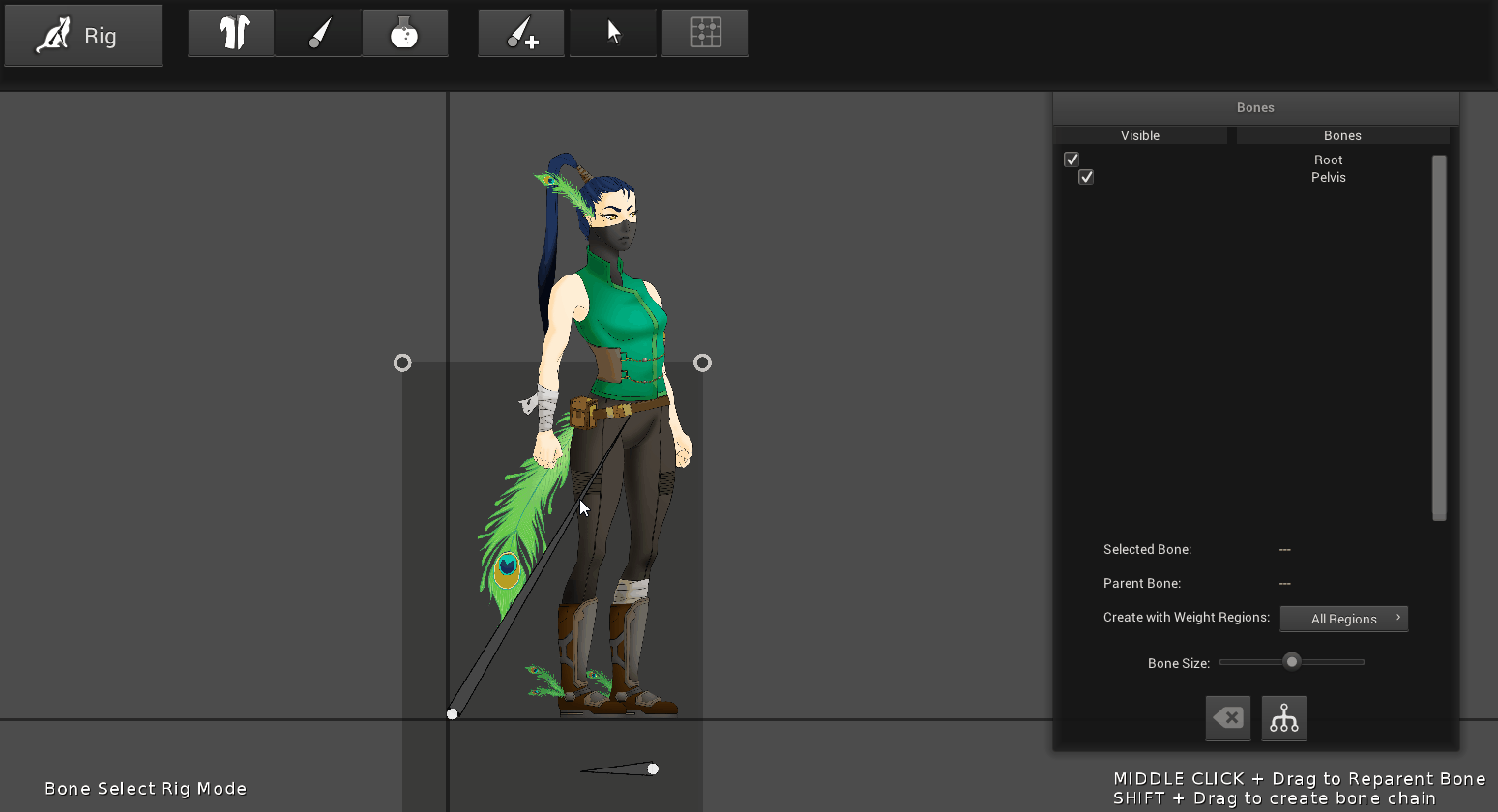Image resolution: width=1498 pixels, height=812 pixels.
Task: Select the single bone tool icon
Action: [318, 34]
